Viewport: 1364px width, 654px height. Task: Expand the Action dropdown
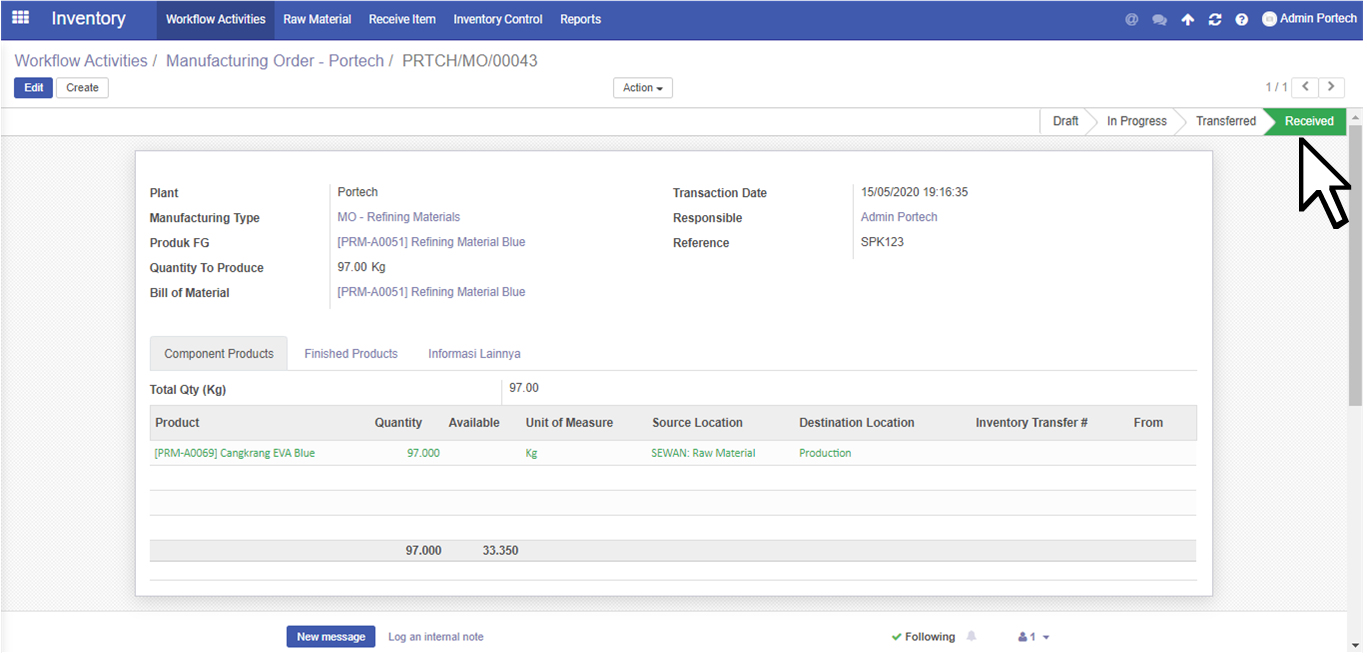point(642,88)
